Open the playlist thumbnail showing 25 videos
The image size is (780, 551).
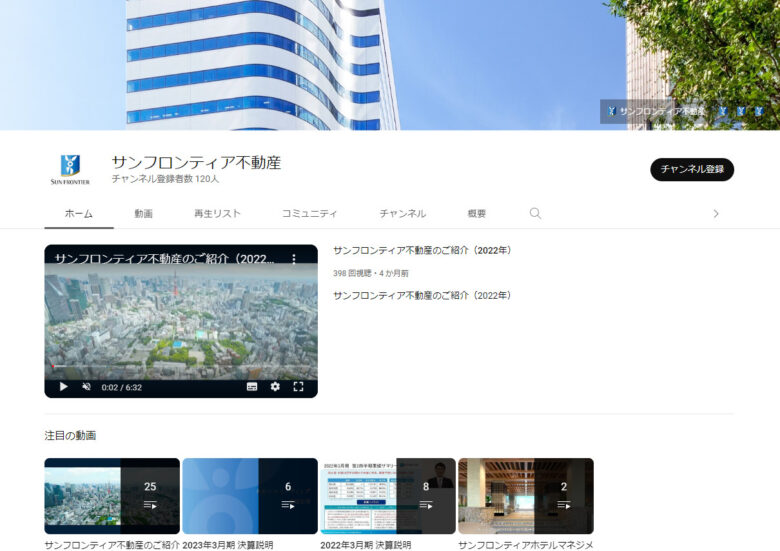(112, 496)
